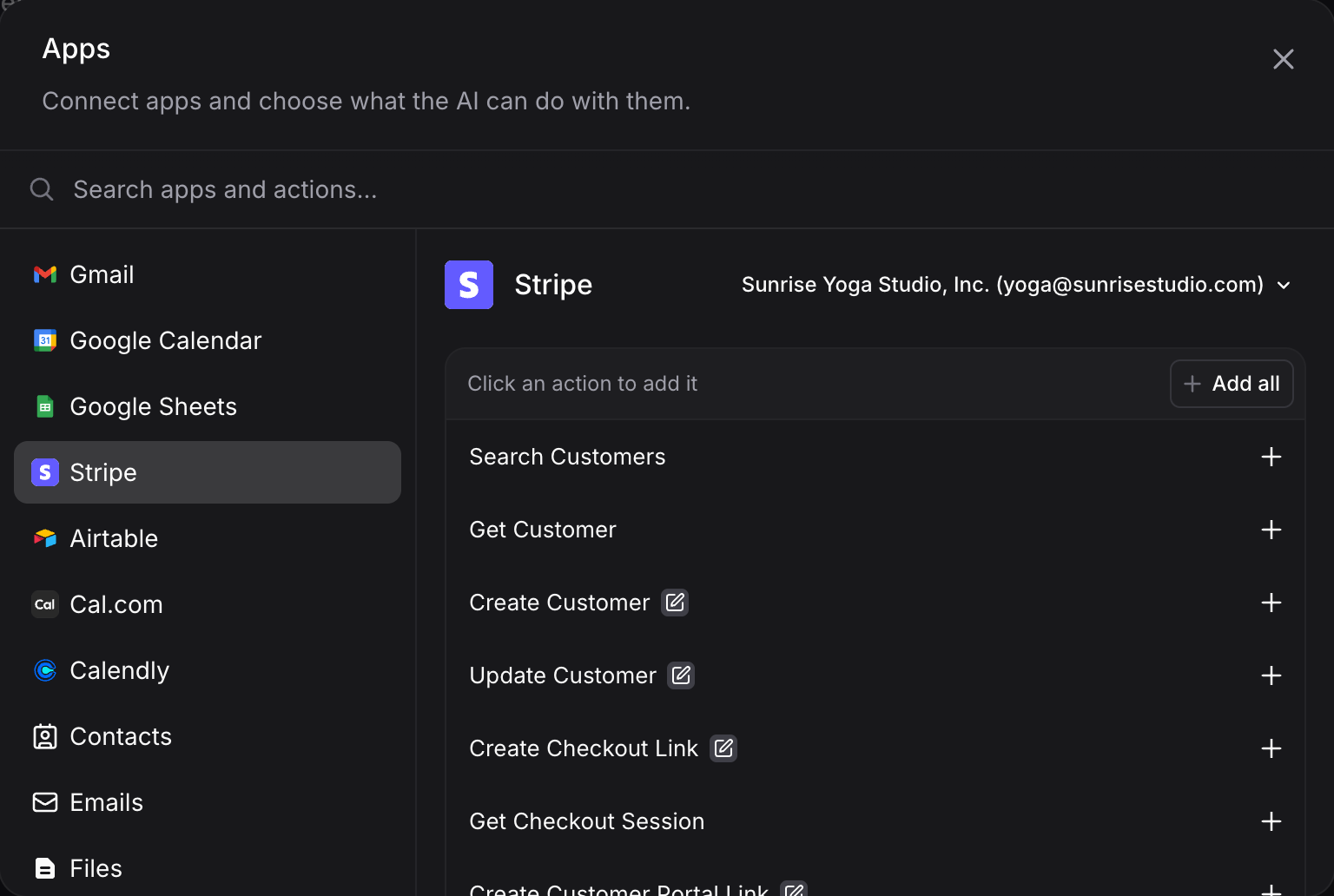Select the highlighted Stripe sidebar entry
Image resolution: width=1334 pixels, height=896 pixels.
[x=208, y=472]
